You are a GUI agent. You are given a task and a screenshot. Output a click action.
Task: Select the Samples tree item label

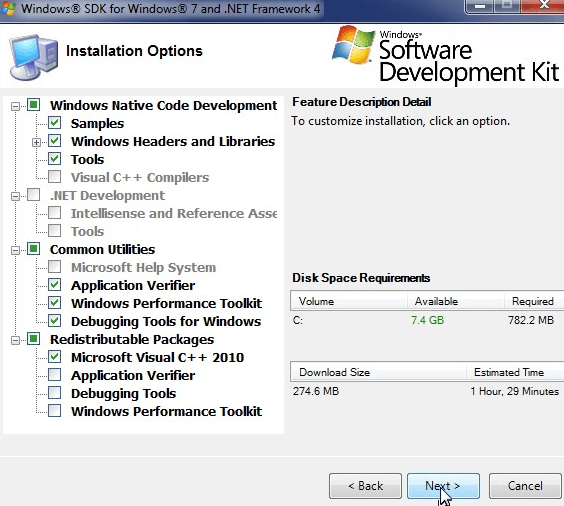click(x=97, y=124)
